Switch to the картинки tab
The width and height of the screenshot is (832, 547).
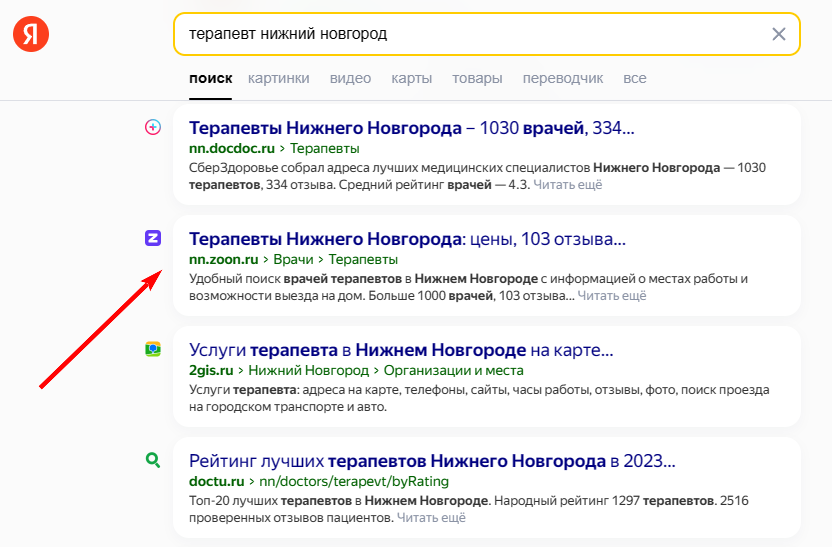click(x=279, y=79)
